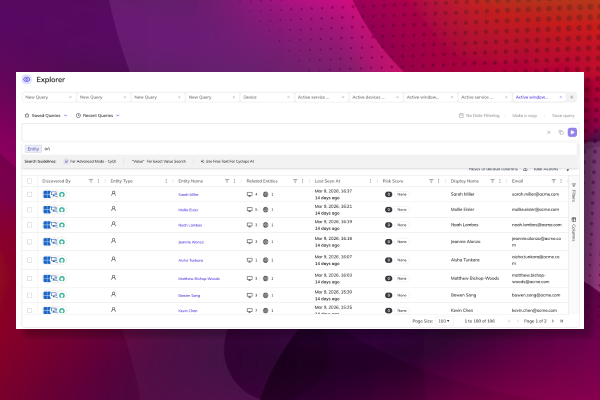The image size is (600, 400).
Task: Select the Bowen Song row checkbox
Action: (29, 296)
